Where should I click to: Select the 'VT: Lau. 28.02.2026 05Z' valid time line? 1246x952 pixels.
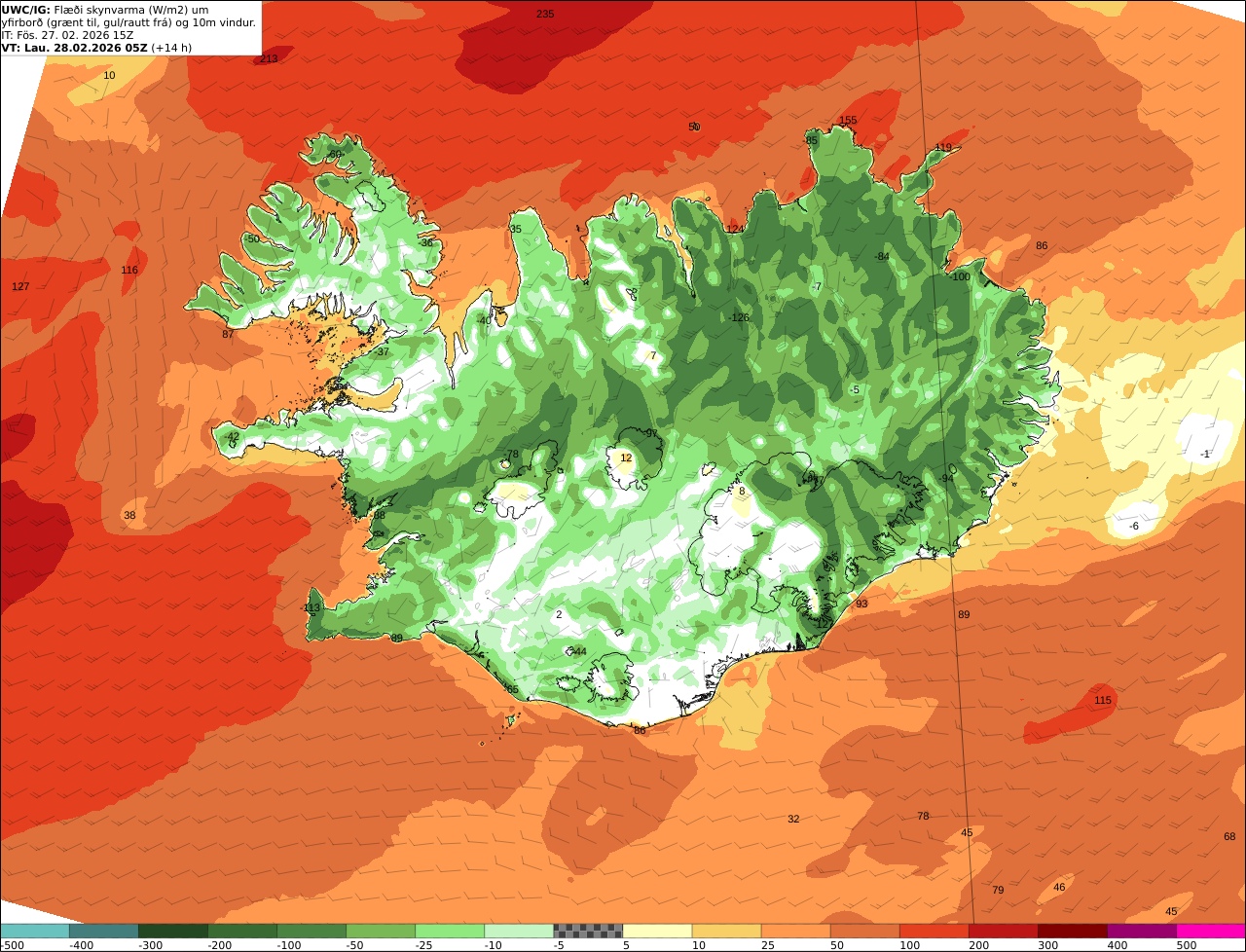click(x=75, y=47)
